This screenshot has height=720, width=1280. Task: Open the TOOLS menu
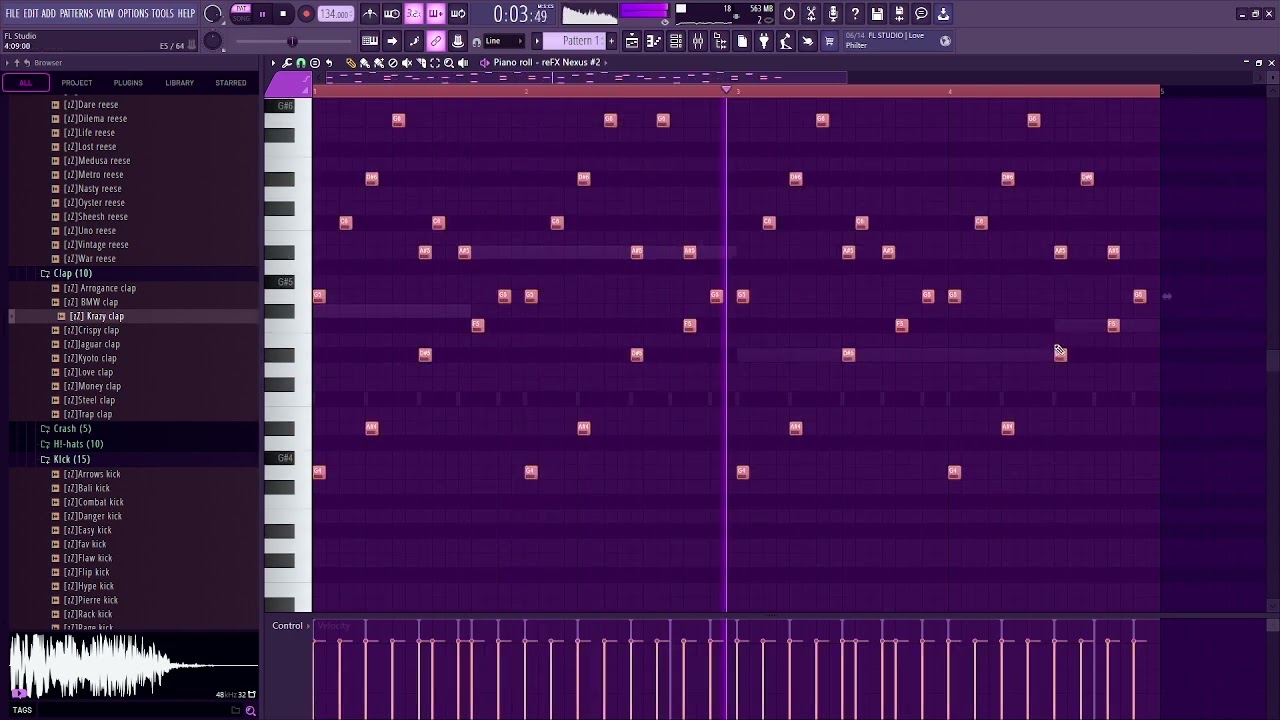click(x=162, y=13)
